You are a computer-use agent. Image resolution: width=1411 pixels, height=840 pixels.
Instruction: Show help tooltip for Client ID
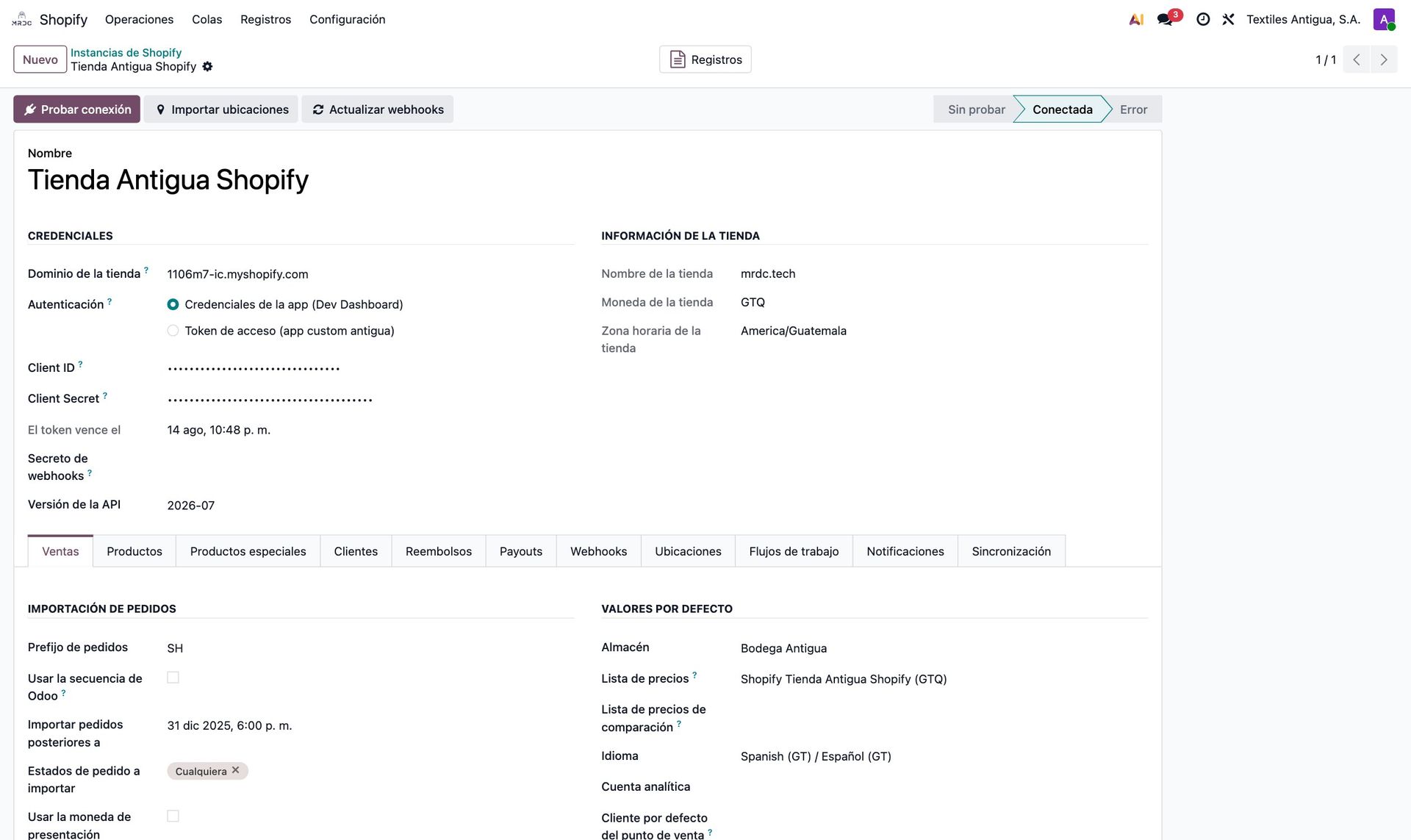tap(80, 365)
